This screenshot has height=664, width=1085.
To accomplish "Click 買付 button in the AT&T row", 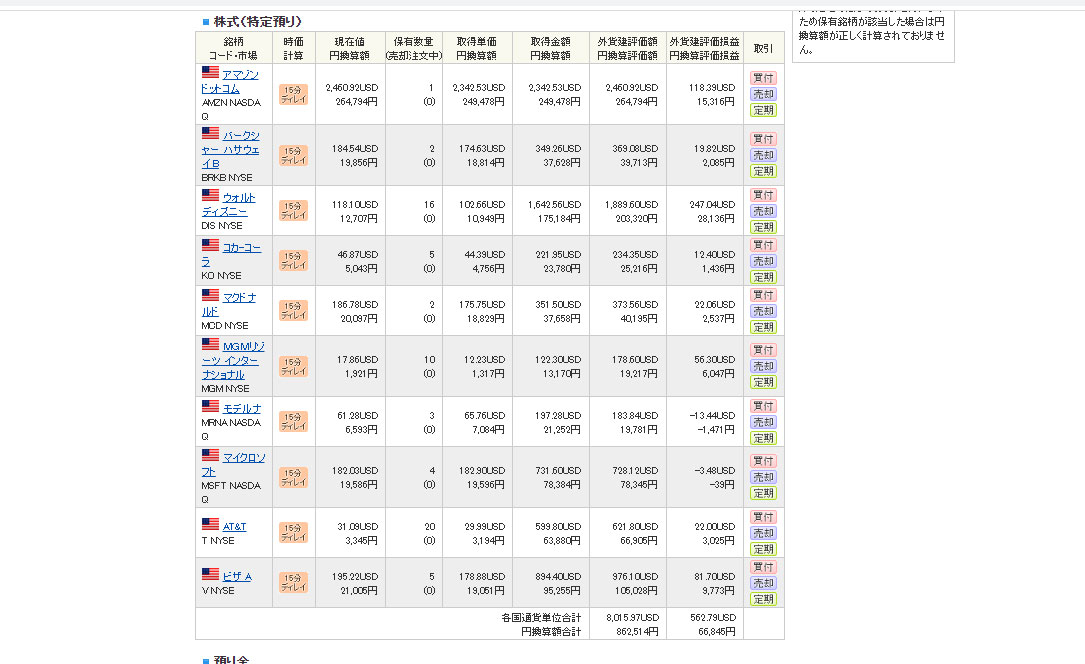I will [x=763, y=517].
